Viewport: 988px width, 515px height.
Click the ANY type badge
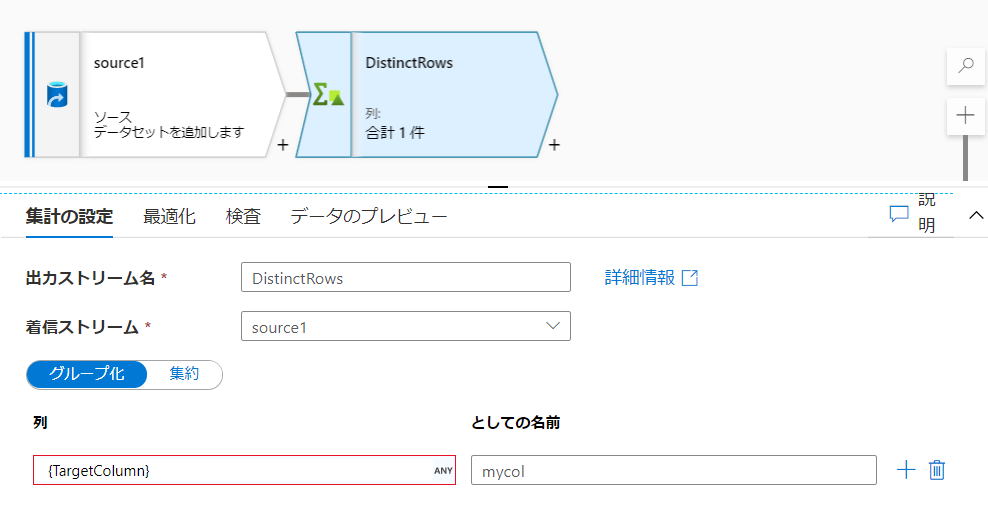point(443,470)
